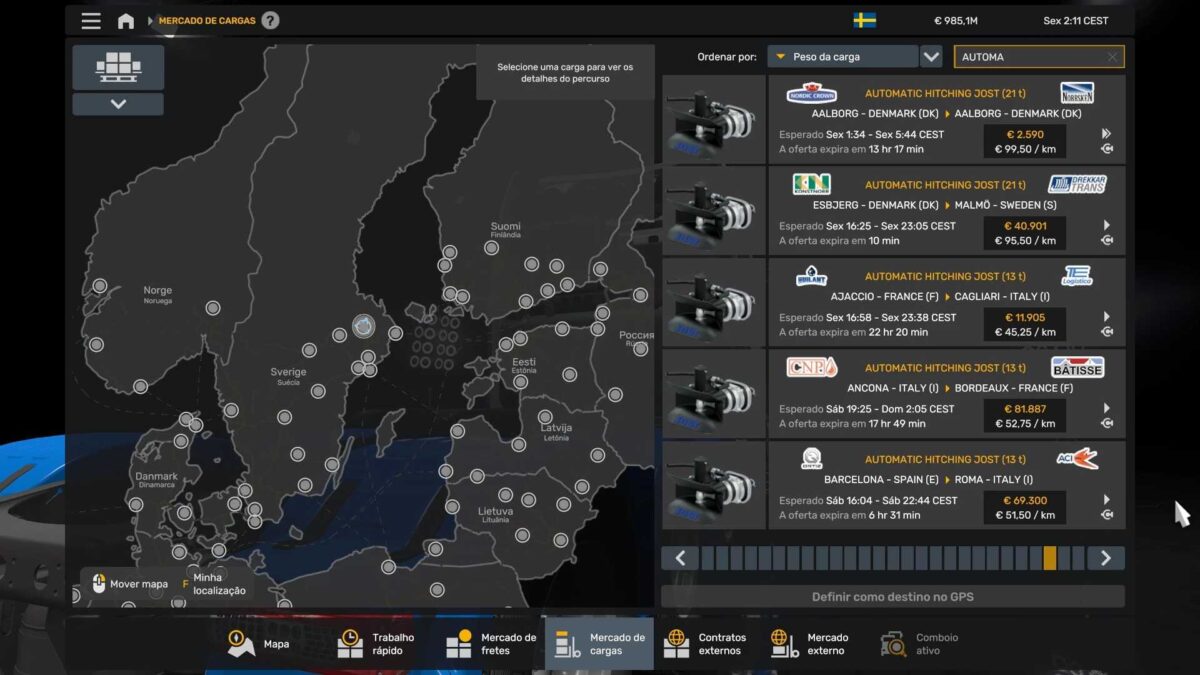Go to home screen icon

[126, 21]
